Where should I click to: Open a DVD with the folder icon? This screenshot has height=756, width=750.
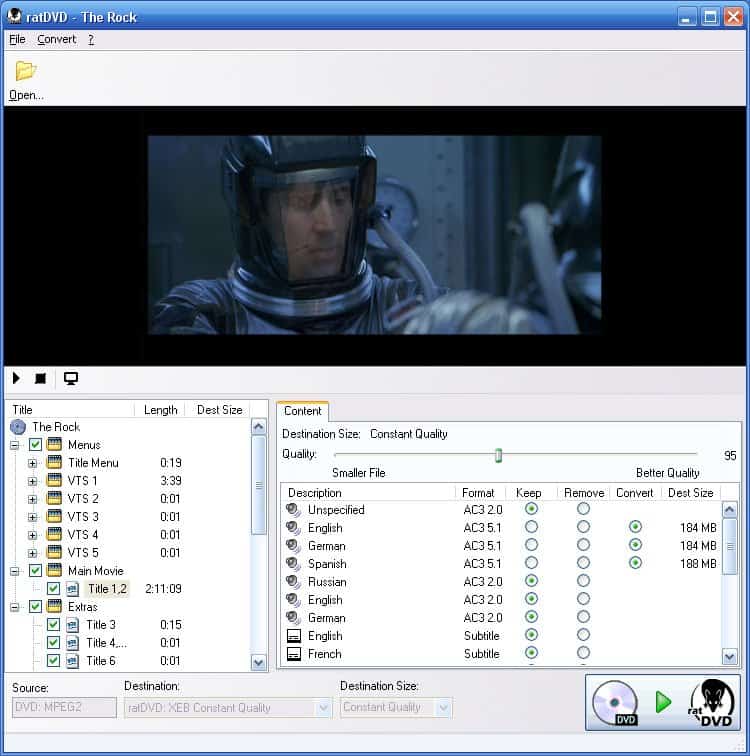pos(25,71)
